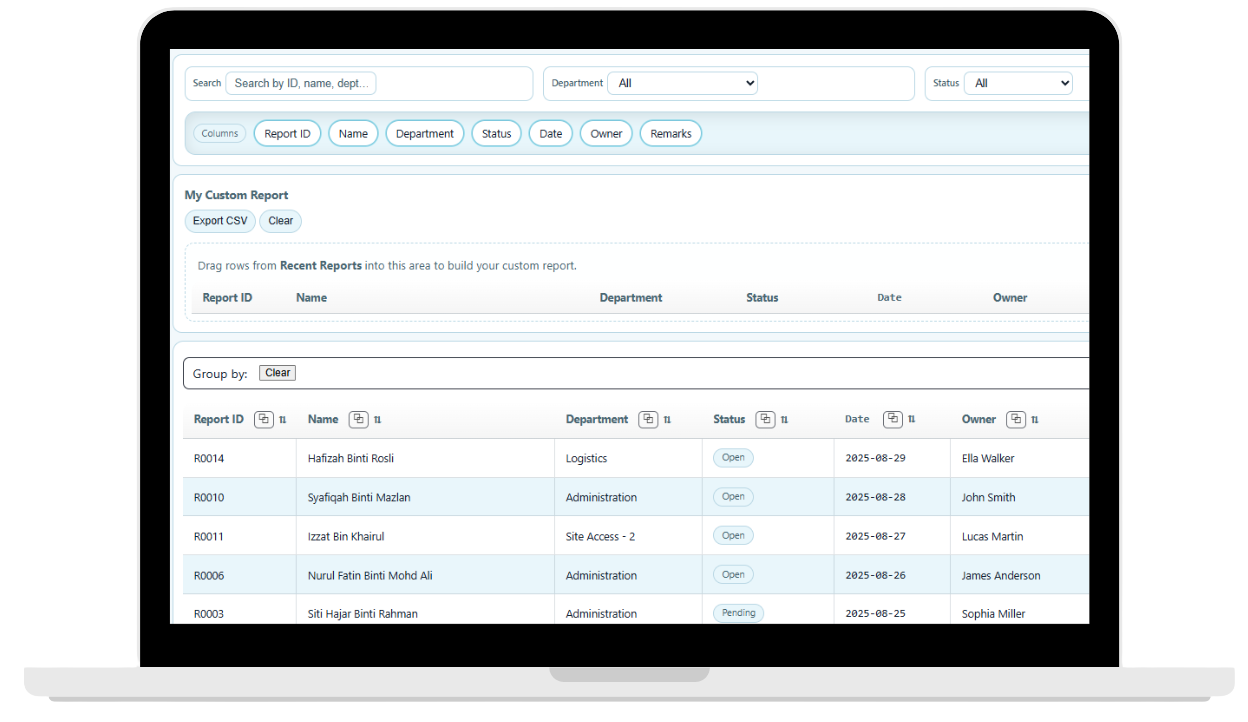Toggle the Remarks column pill
This screenshot has height=722, width=1248.
(670, 133)
